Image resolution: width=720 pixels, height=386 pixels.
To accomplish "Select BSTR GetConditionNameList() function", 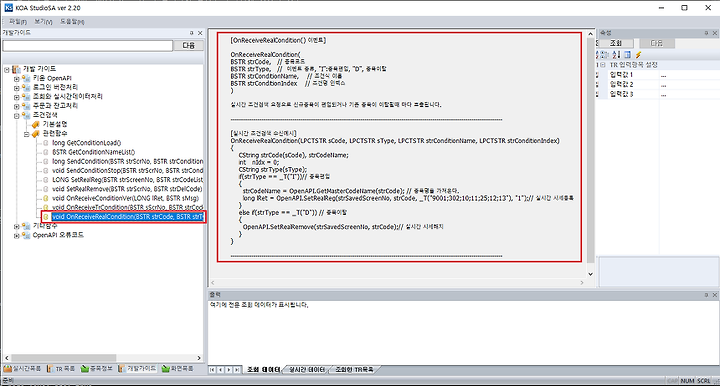I will click(93, 152).
